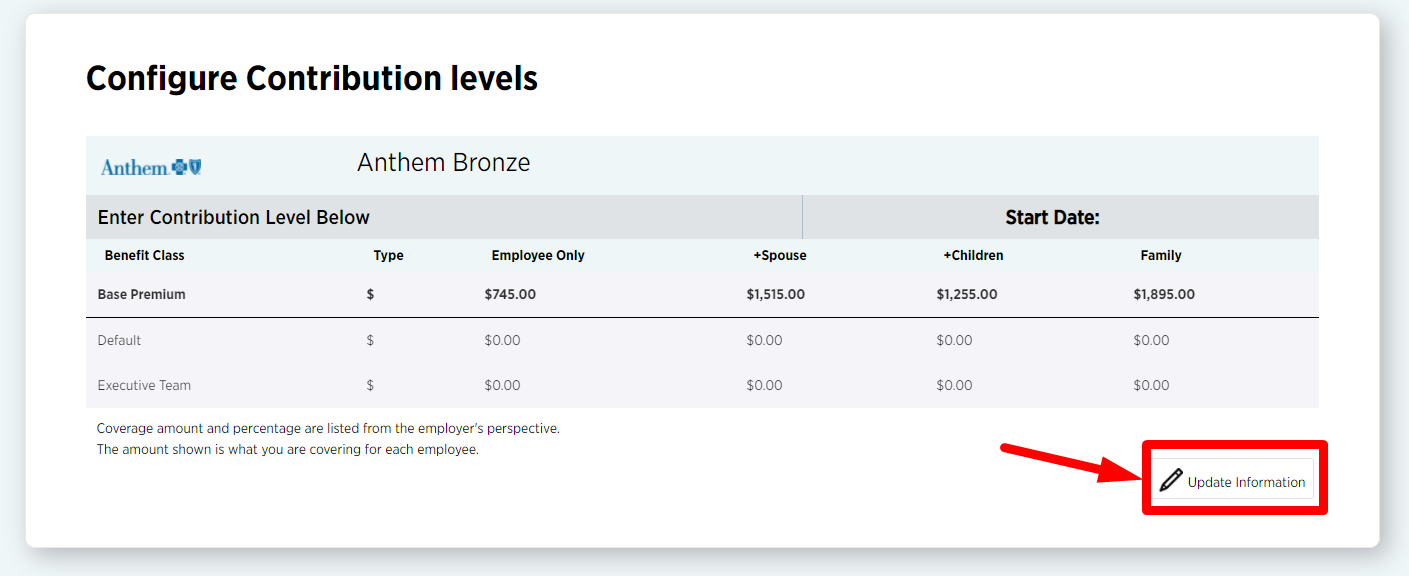Click the +Spouse column header
The height and width of the screenshot is (576, 1409).
point(780,255)
